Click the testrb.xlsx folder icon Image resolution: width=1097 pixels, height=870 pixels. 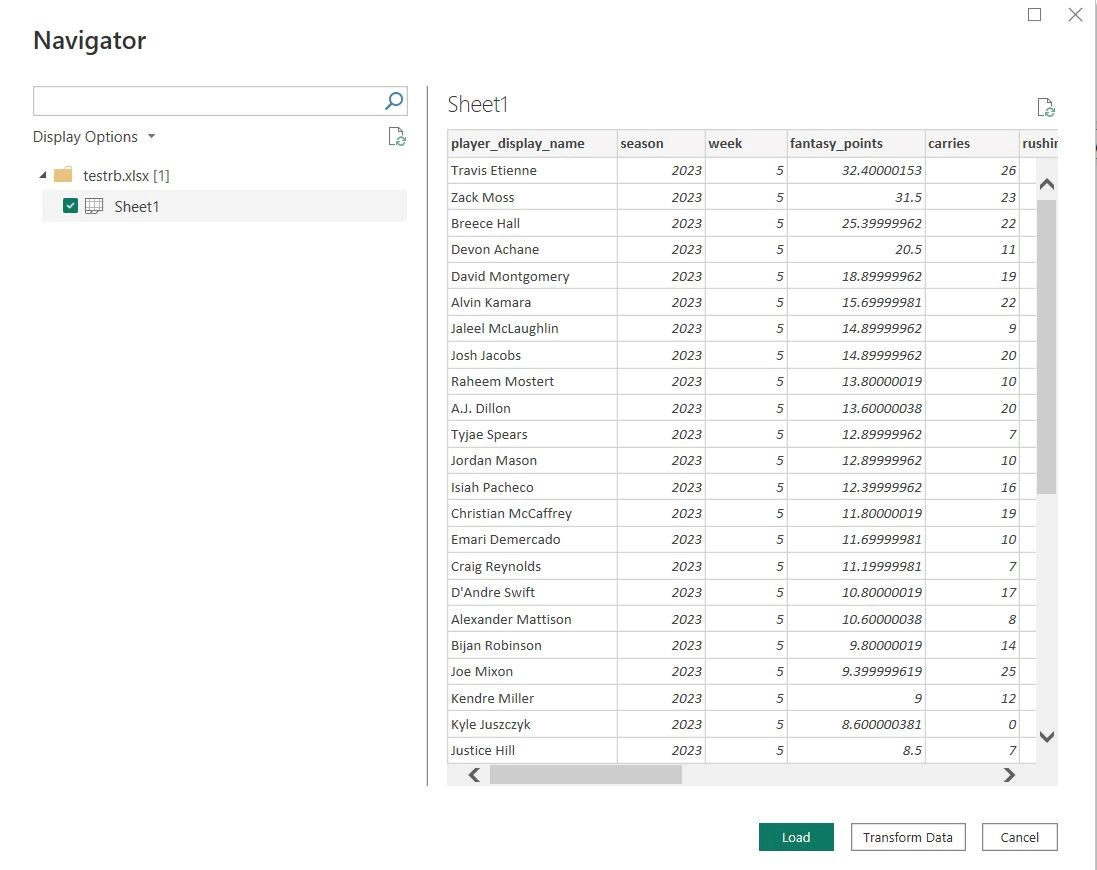click(x=63, y=175)
